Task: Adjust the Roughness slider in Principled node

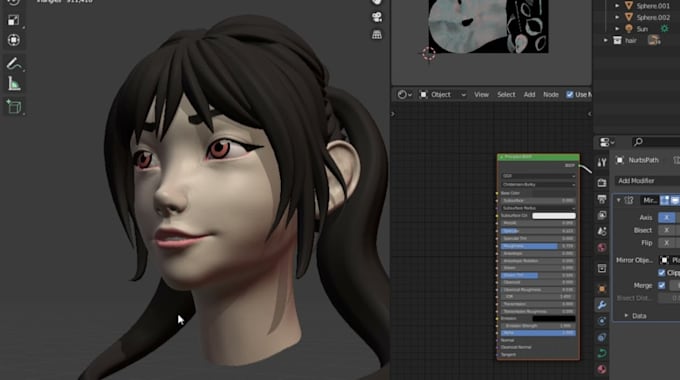Action: click(x=538, y=246)
